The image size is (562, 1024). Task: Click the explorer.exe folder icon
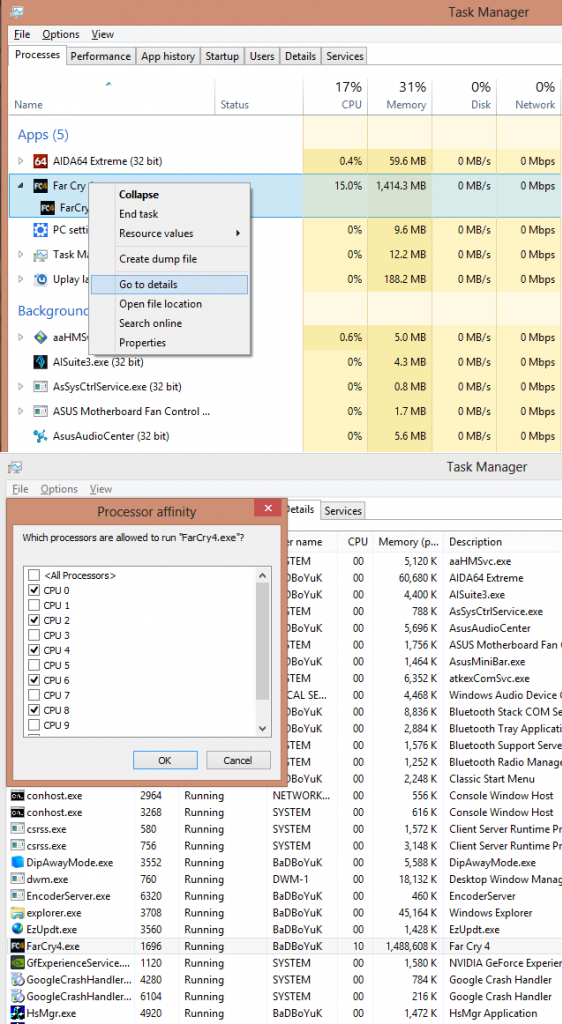pos(17,912)
